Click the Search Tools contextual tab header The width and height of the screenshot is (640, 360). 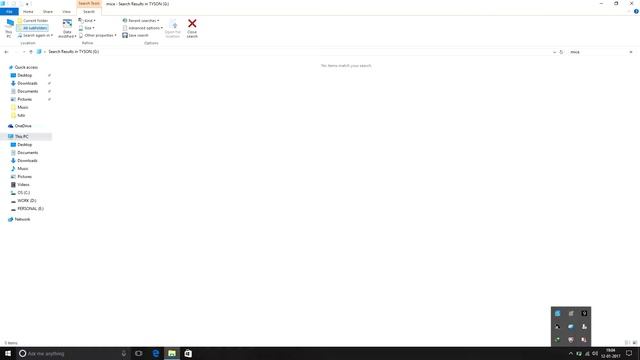click(89, 3)
